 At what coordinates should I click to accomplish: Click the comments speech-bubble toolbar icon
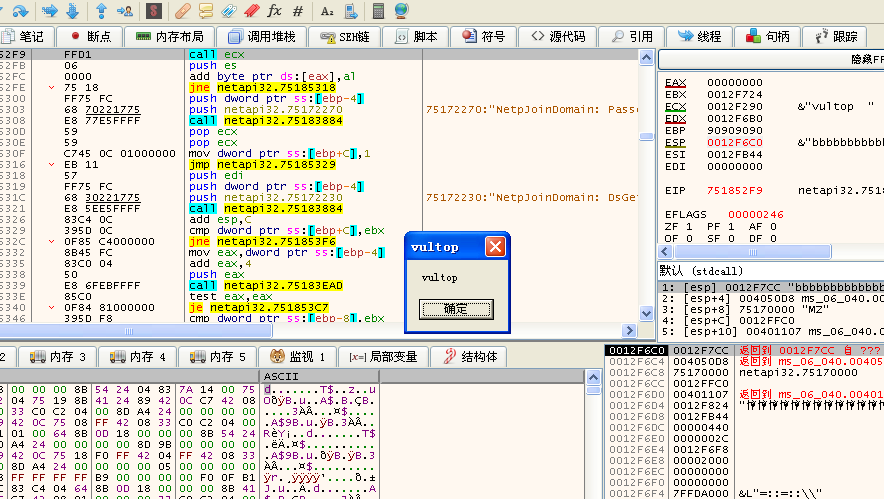tap(205, 11)
